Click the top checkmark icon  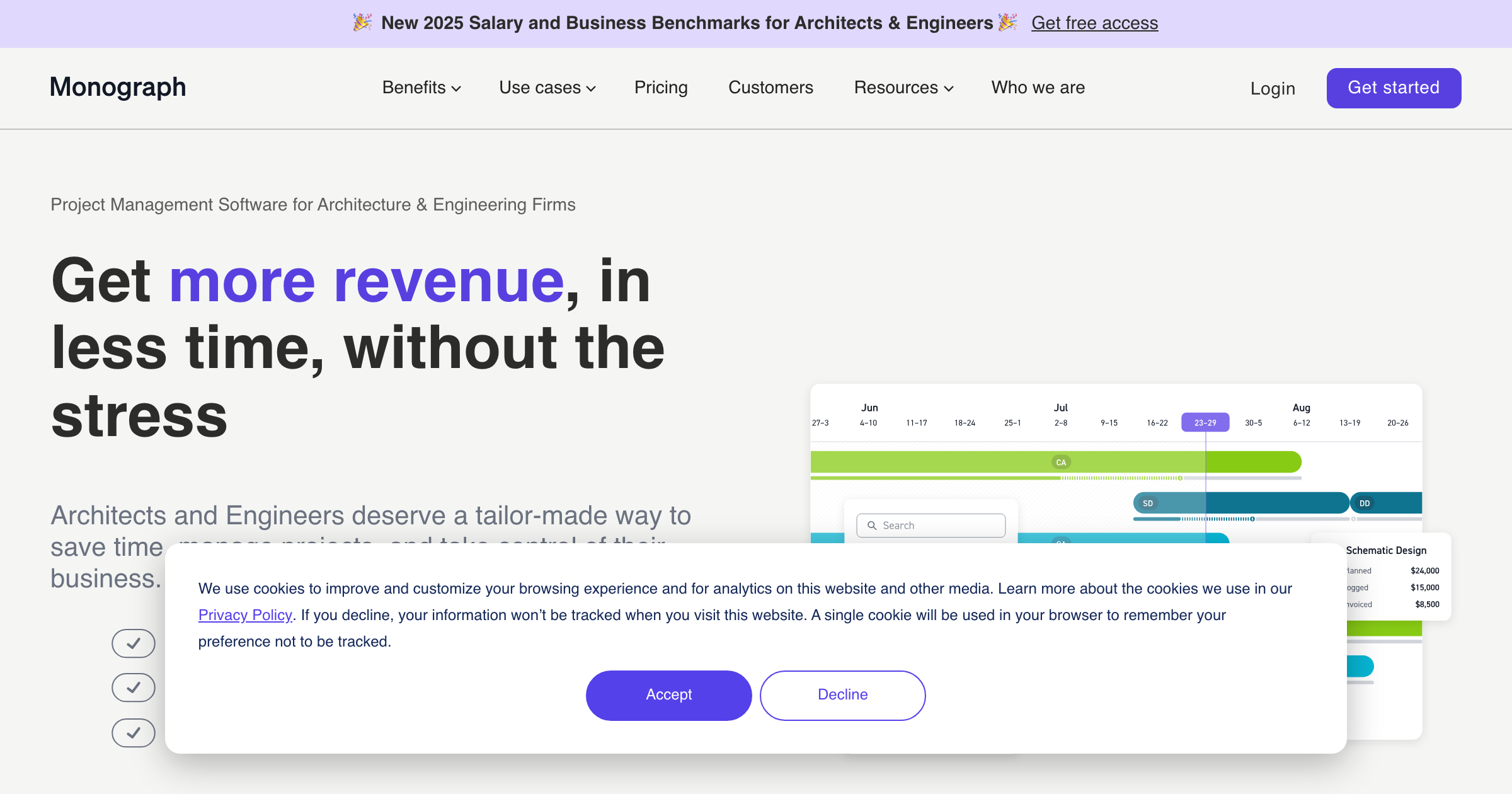pos(133,643)
